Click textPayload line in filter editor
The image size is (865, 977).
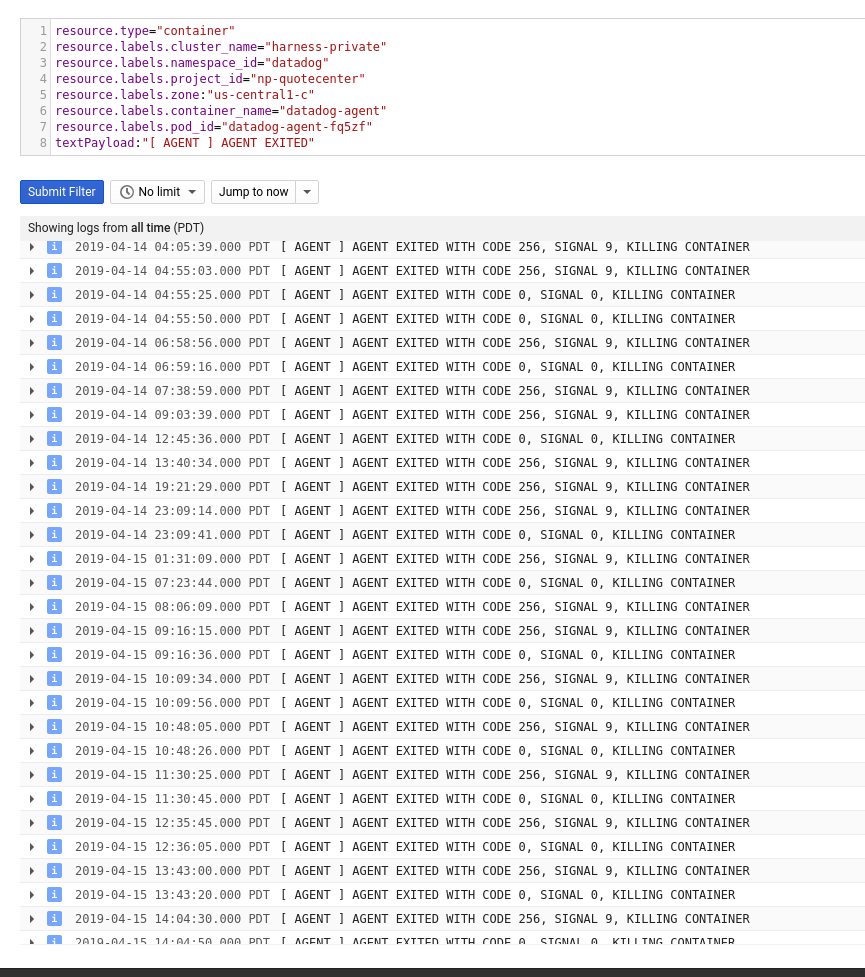coord(184,143)
